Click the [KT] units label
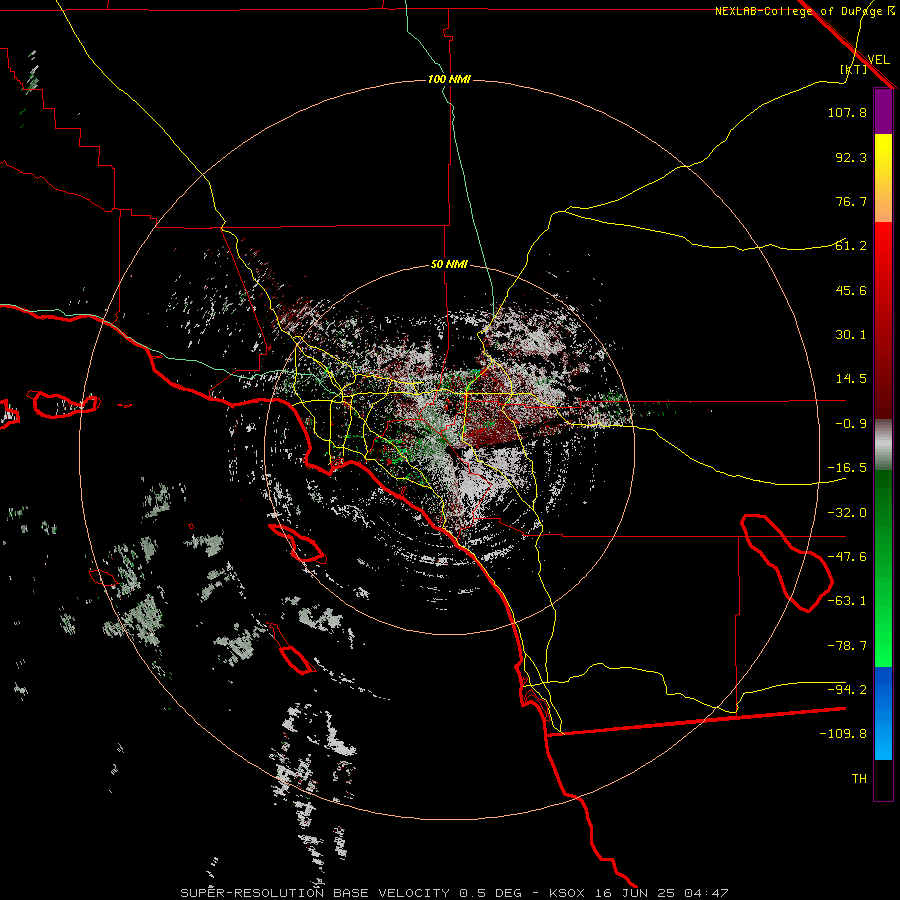 tap(854, 69)
